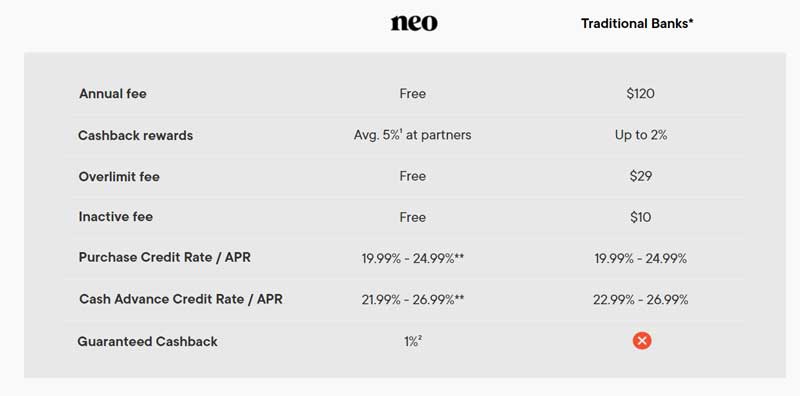The image size is (800, 396).
Task: Select the Traditional Banks* column header
Action: [x=637, y=23]
